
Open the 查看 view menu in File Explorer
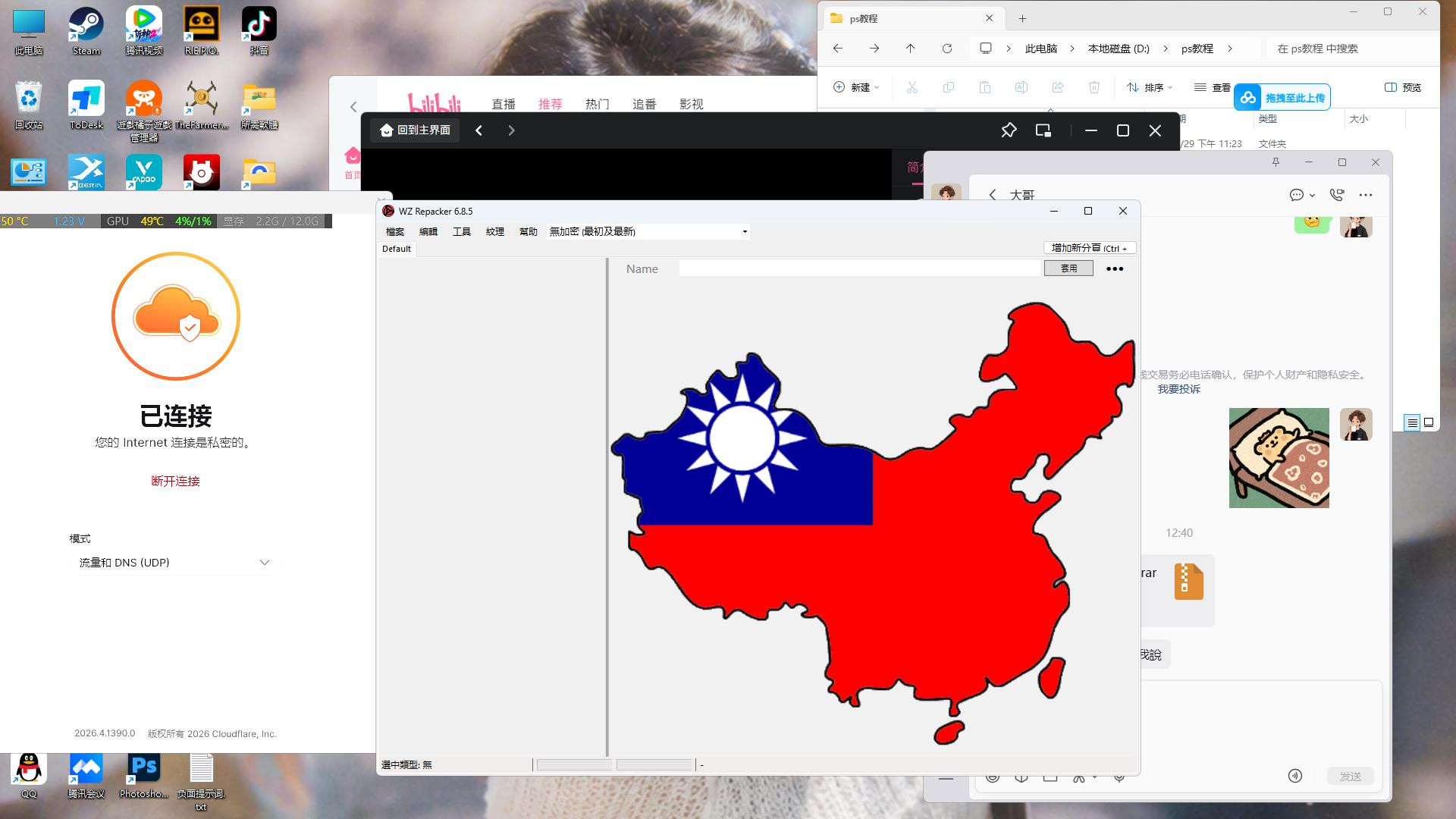click(1212, 87)
